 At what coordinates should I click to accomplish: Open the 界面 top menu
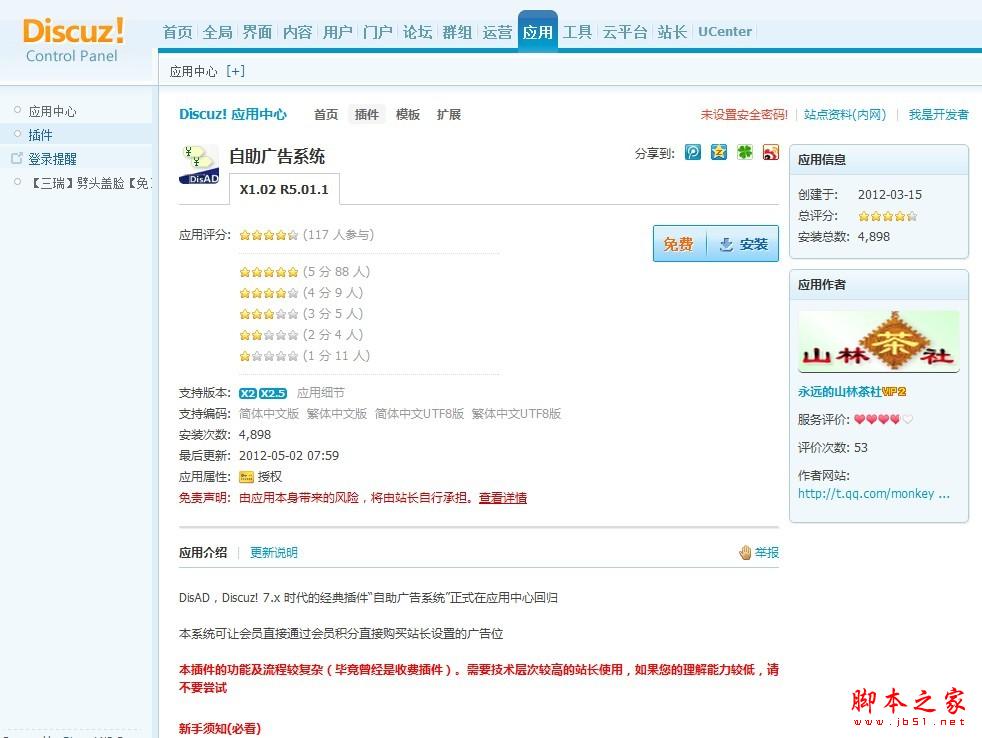[x=257, y=32]
